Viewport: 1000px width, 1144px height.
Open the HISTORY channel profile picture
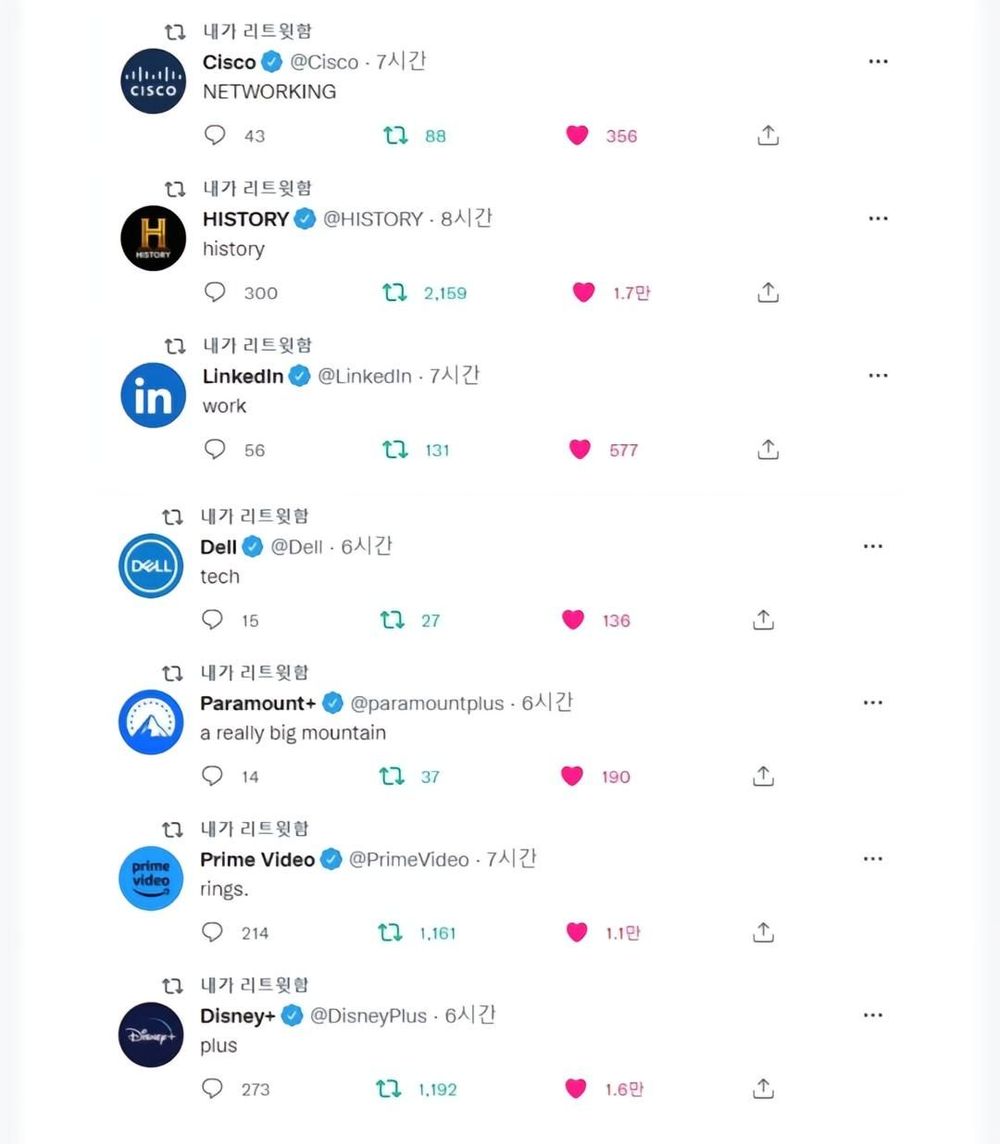pyautogui.click(x=153, y=238)
